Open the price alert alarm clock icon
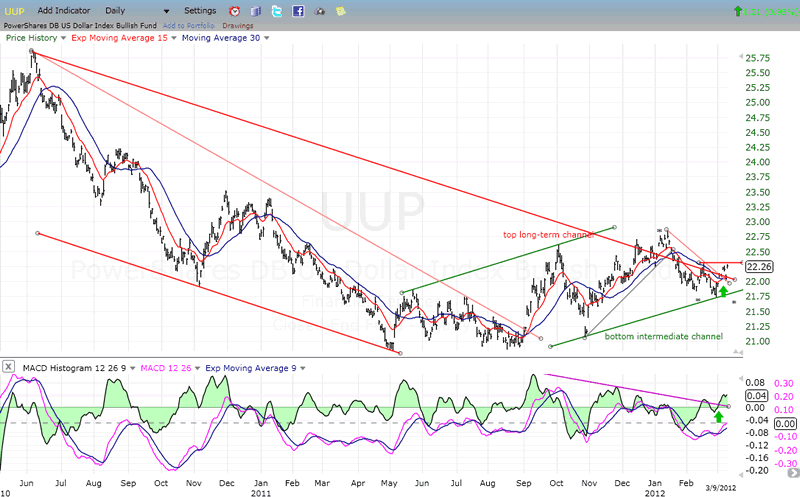Viewport: 800px width, 497px height. 233,11
